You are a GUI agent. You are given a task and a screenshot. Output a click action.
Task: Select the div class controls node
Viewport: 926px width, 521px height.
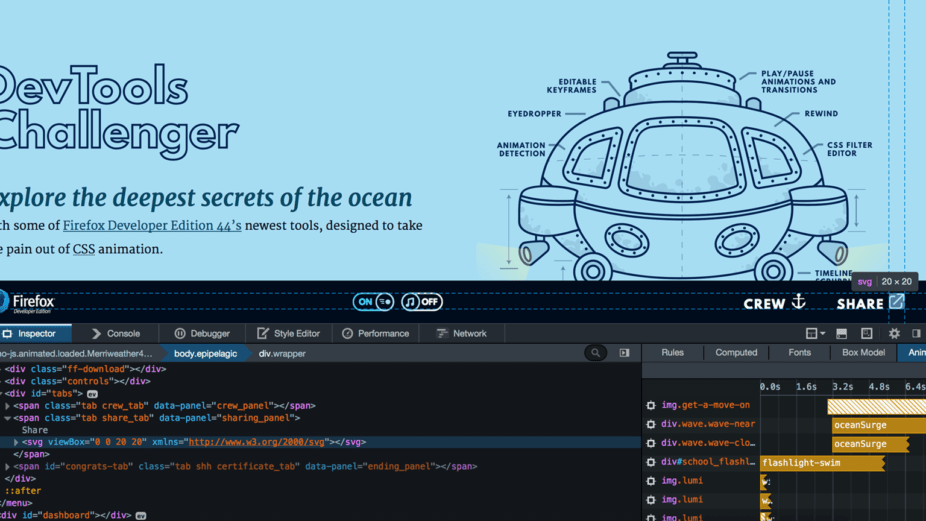77,381
